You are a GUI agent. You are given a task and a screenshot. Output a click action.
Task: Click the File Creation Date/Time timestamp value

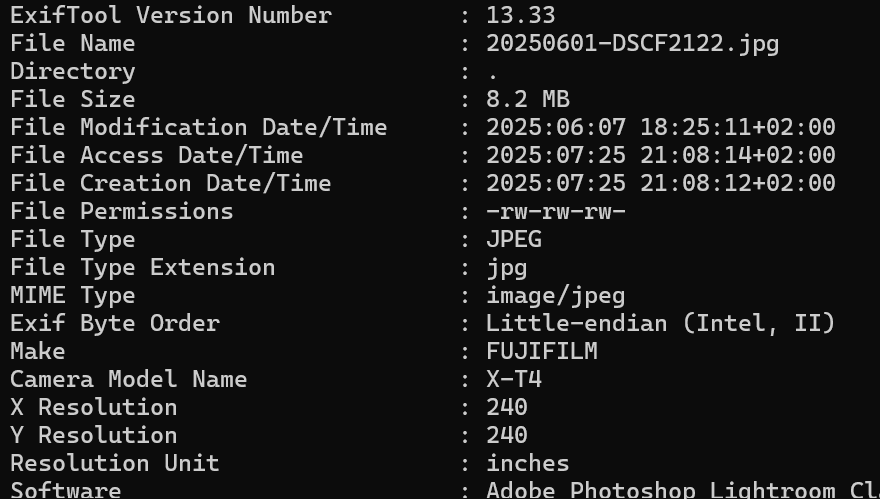click(660, 184)
